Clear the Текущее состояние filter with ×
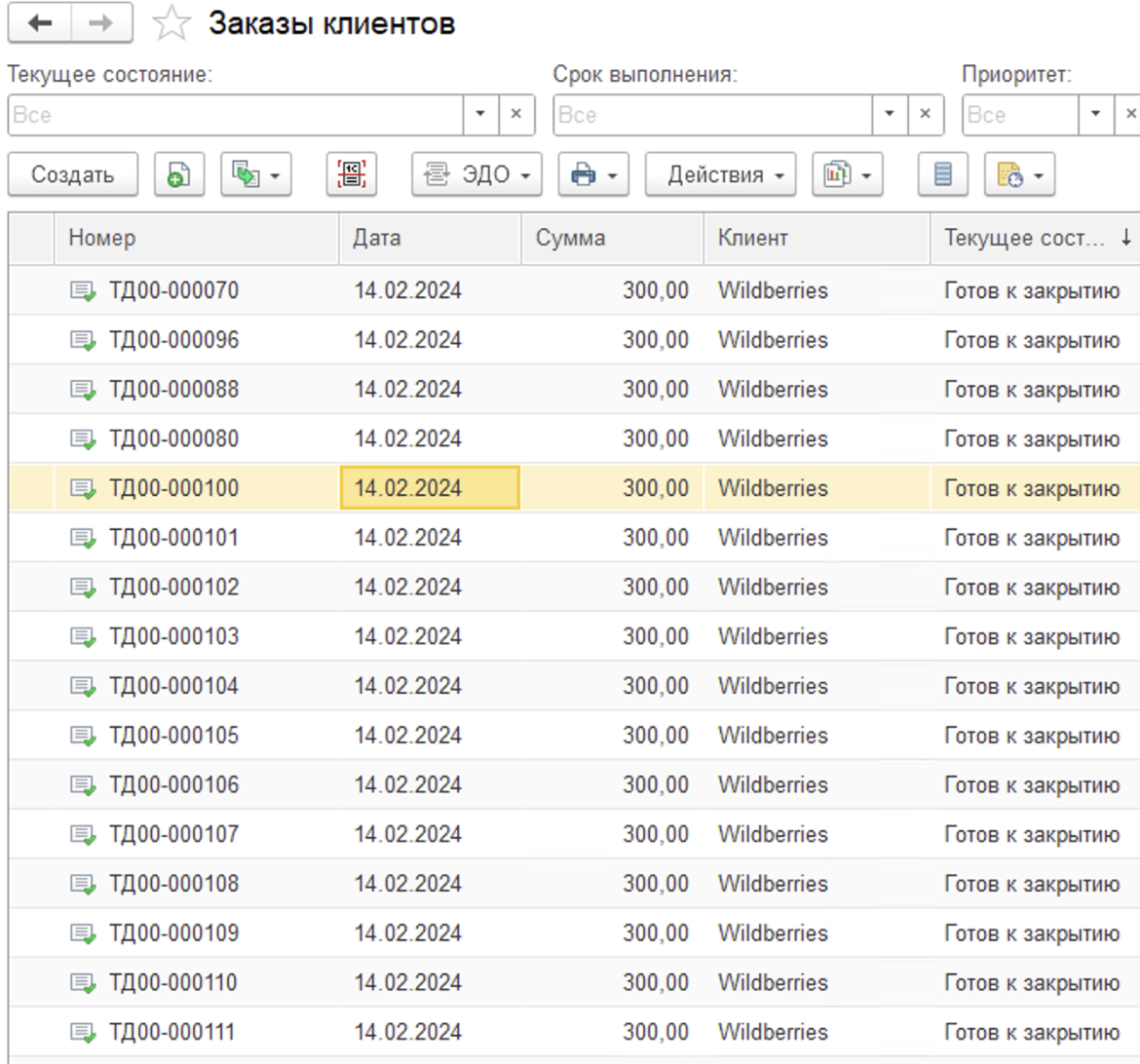Viewport: 1140px width, 1064px height. [516, 115]
